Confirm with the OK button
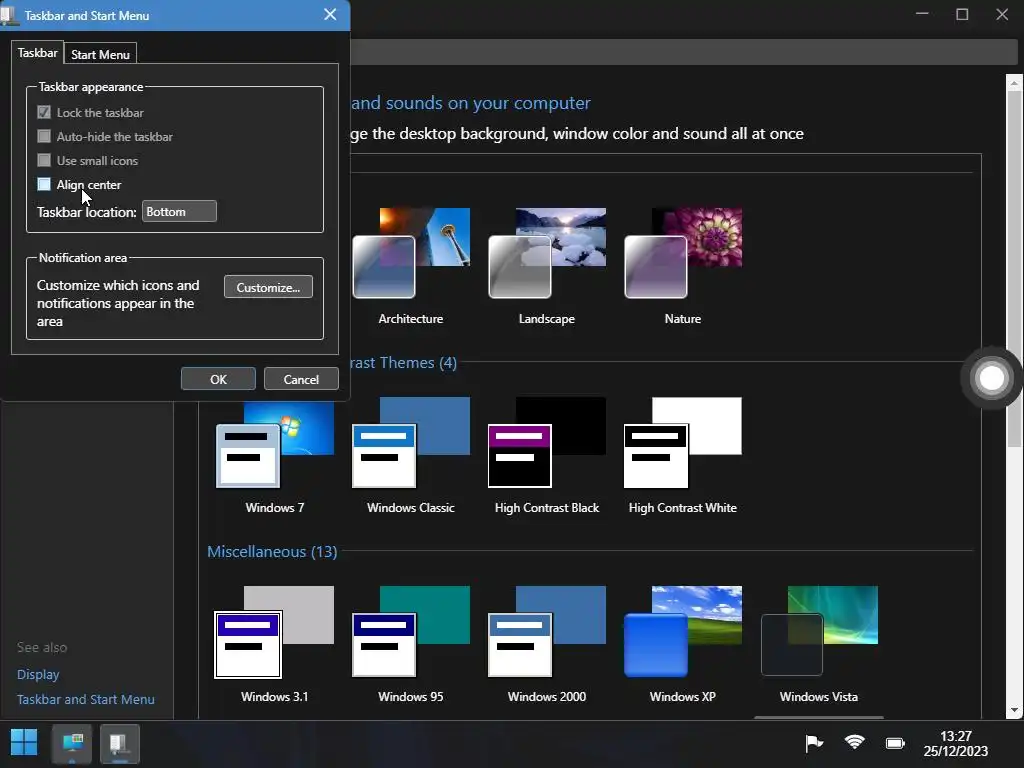This screenshot has height=768, width=1024. (x=218, y=379)
